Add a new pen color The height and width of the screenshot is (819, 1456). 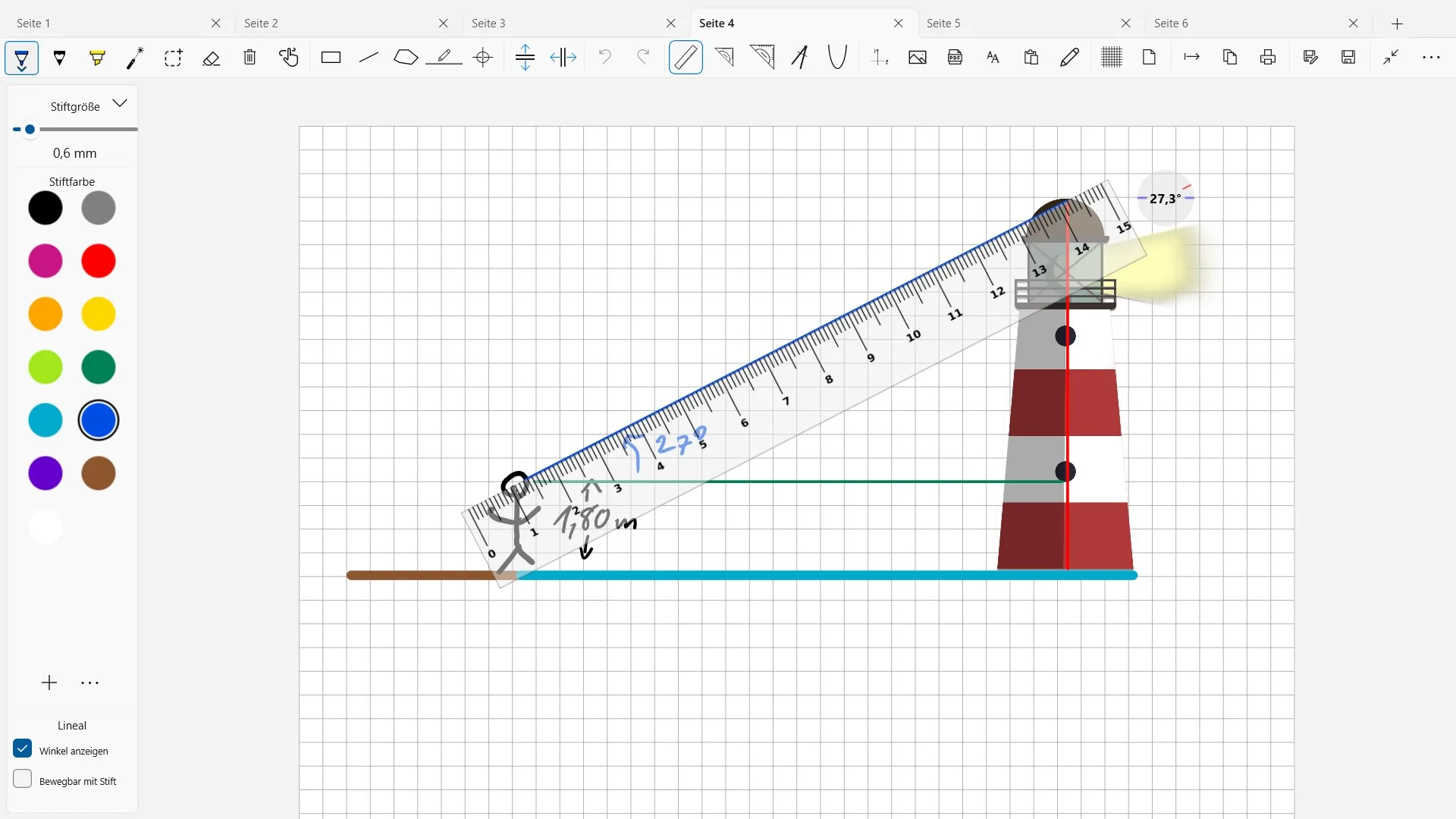tap(49, 682)
